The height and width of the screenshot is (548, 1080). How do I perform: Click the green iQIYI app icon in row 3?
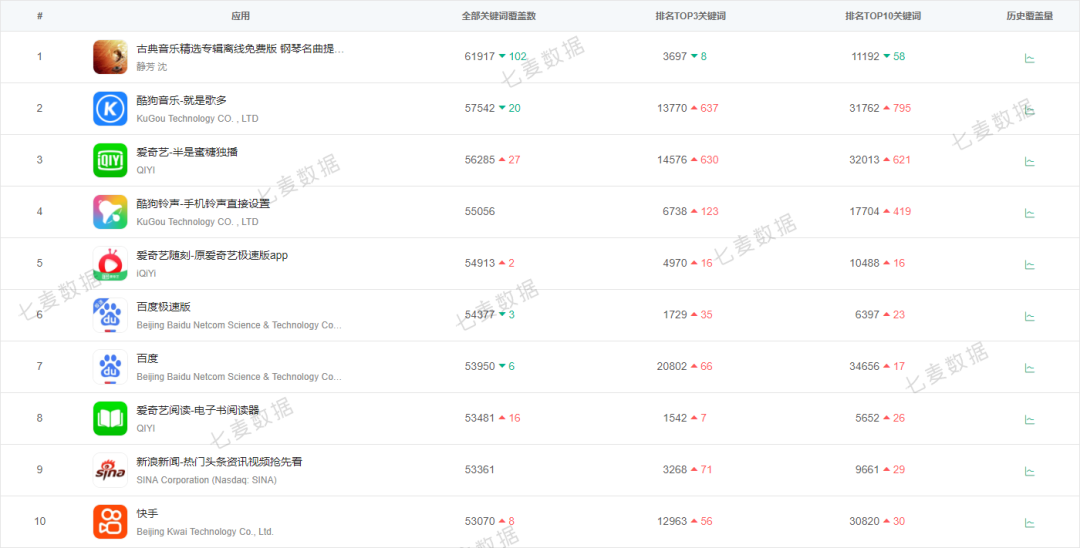pyautogui.click(x=110, y=160)
